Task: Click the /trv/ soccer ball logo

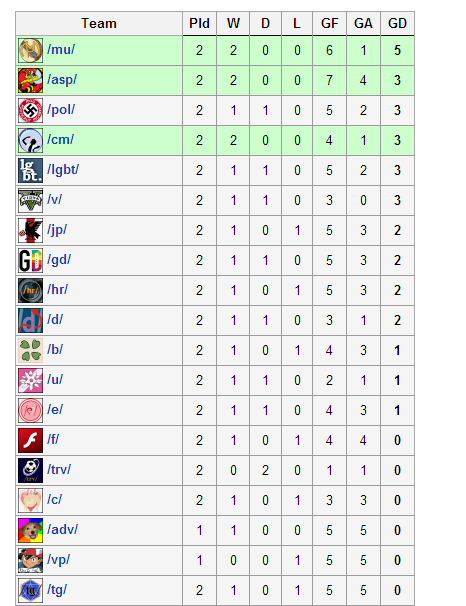Action: coord(31,470)
